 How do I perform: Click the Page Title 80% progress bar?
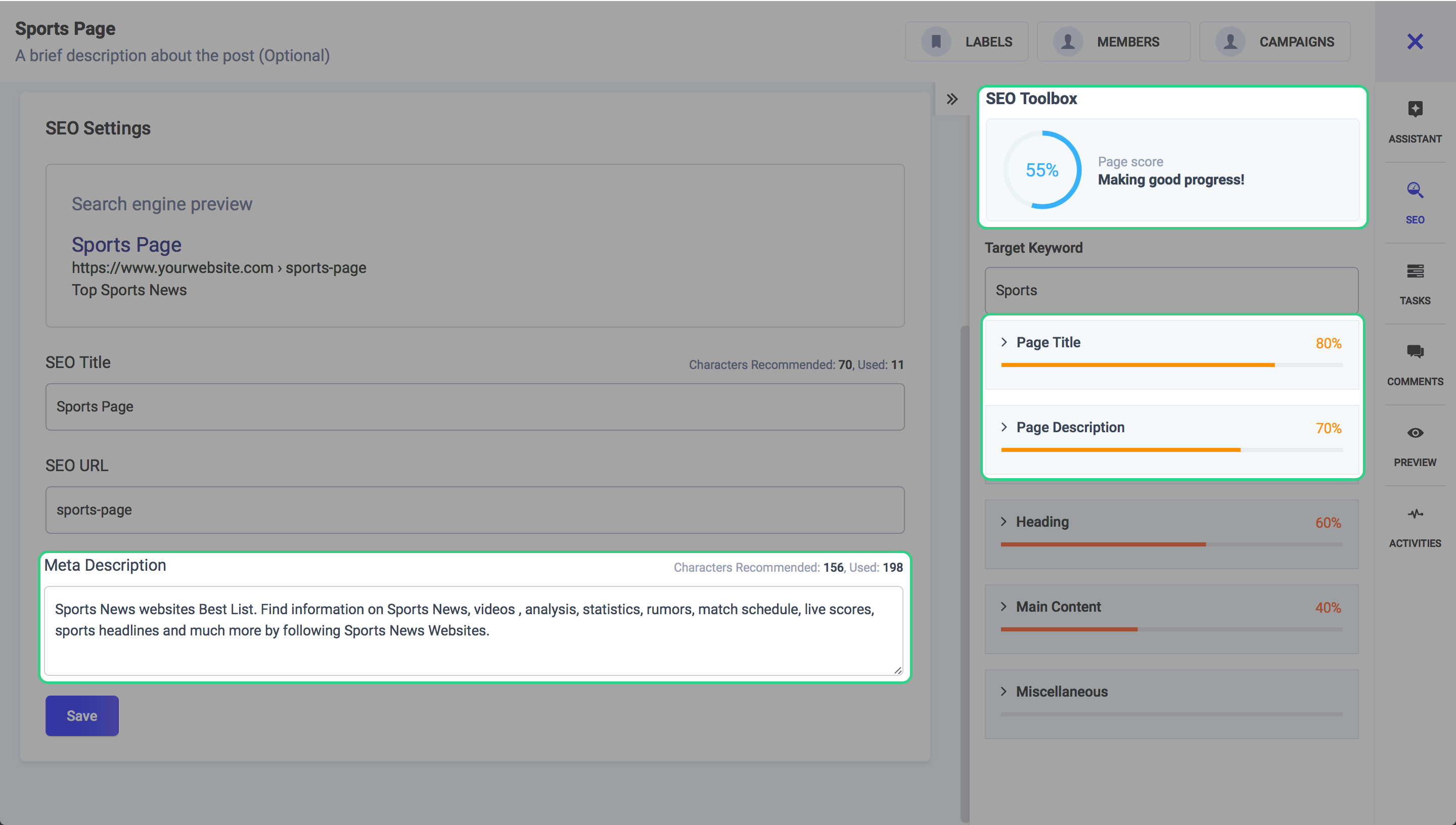1171,365
